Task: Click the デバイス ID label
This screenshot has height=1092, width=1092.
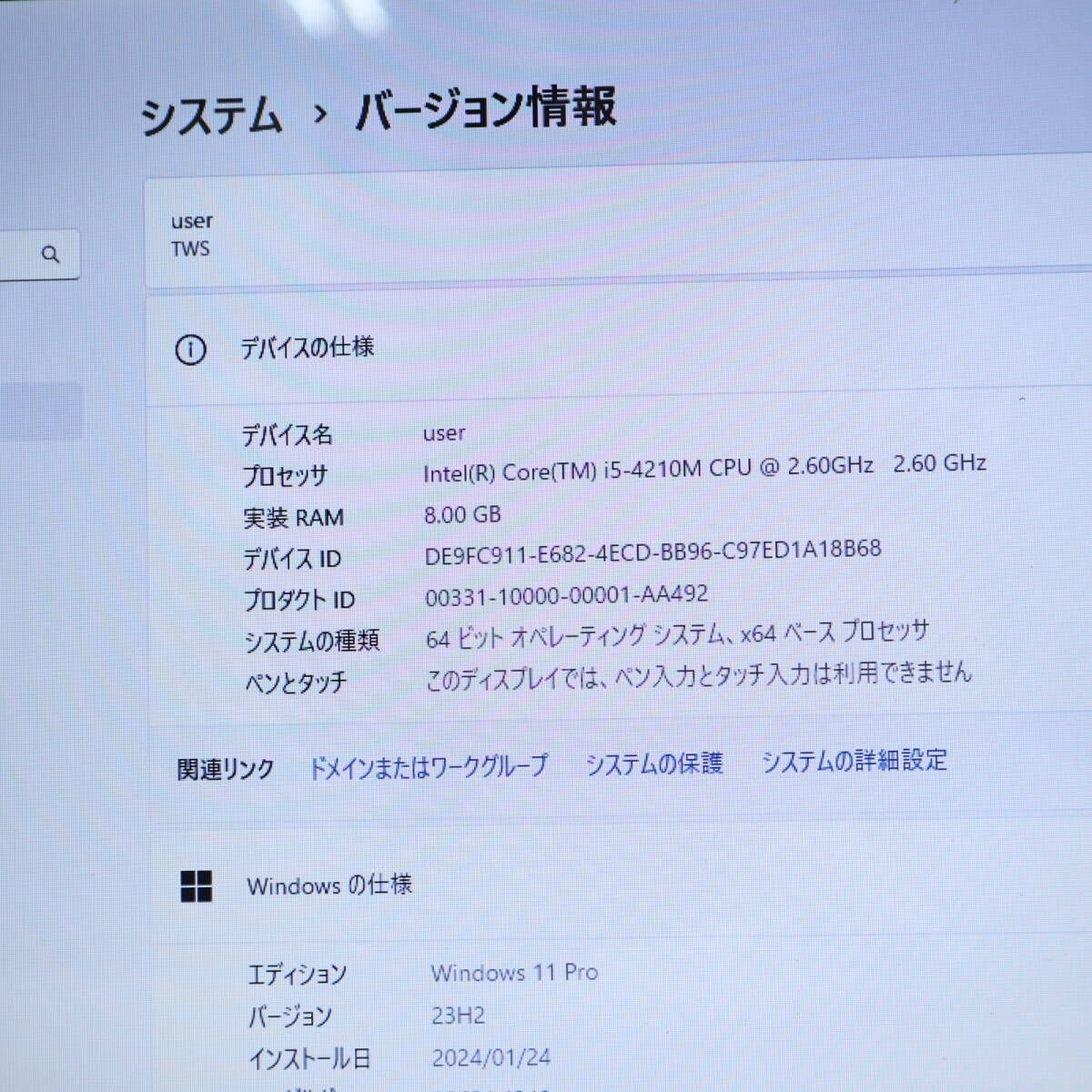Action: tap(291, 559)
